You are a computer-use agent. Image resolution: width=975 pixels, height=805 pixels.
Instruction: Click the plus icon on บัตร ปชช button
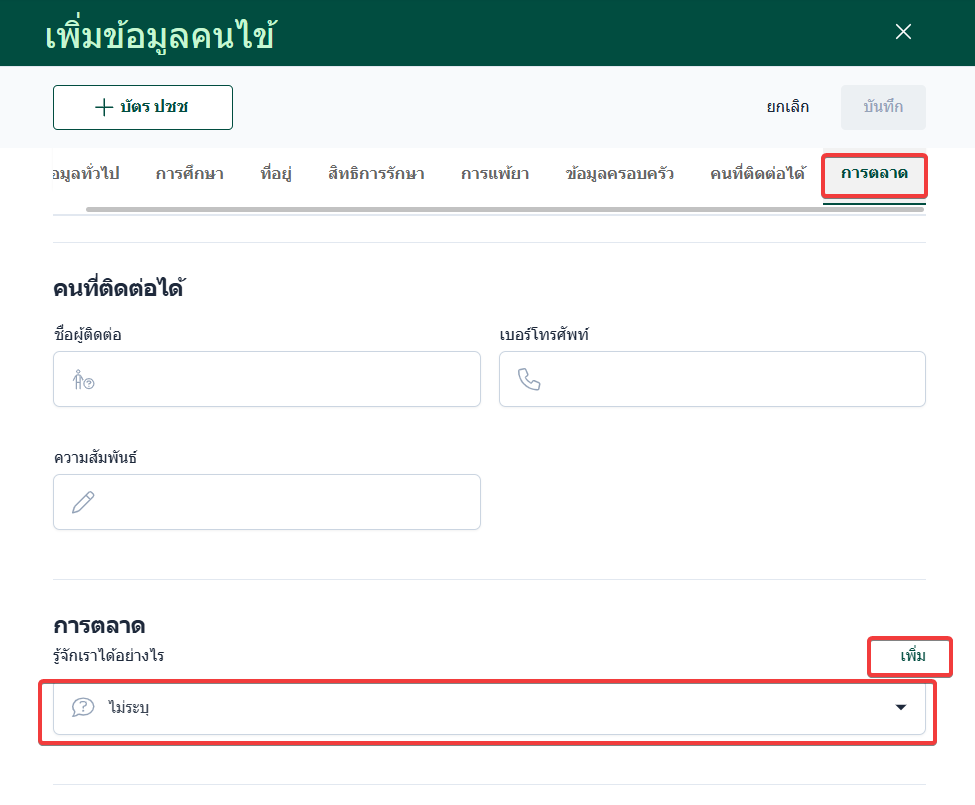pyautogui.click(x=103, y=108)
